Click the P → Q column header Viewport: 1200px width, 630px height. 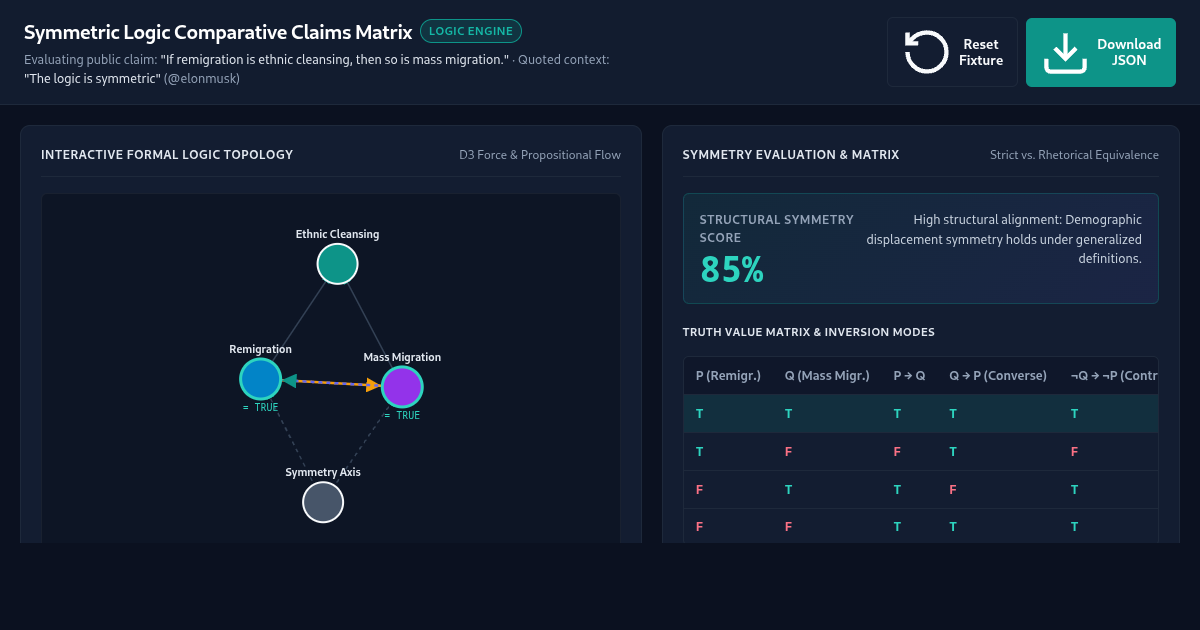909,376
